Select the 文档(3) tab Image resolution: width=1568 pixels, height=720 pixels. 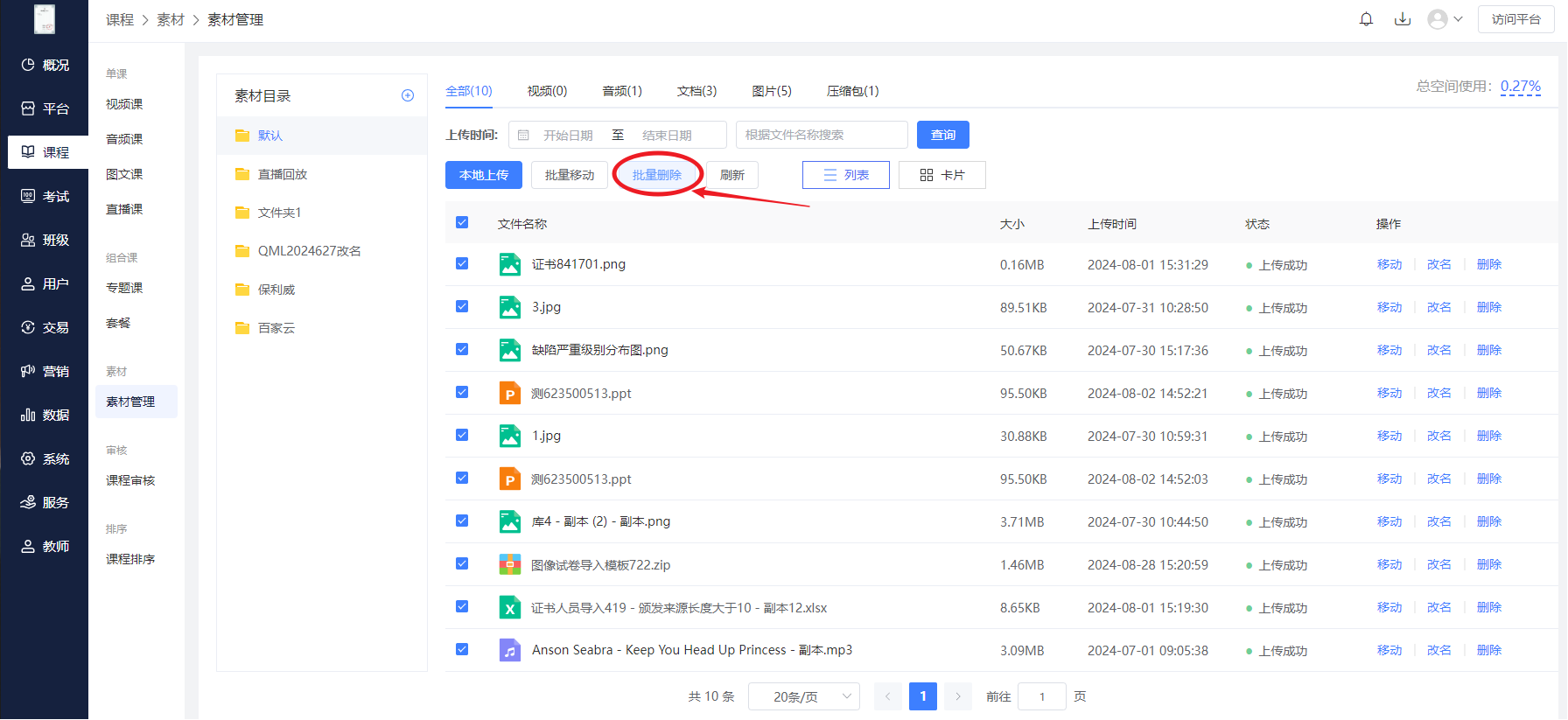(x=696, y=91)
